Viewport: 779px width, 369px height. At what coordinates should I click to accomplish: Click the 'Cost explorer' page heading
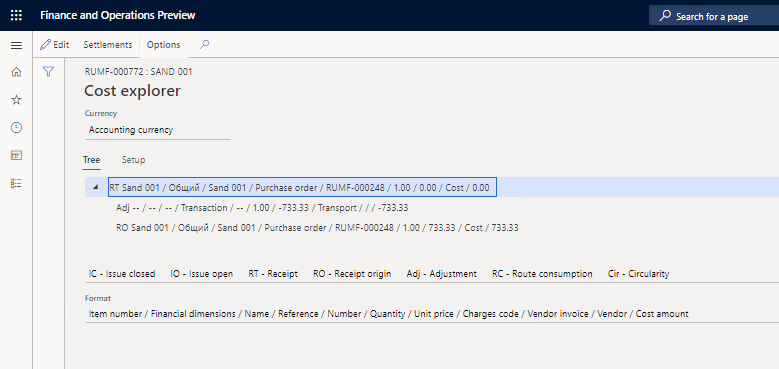(133, 91)
